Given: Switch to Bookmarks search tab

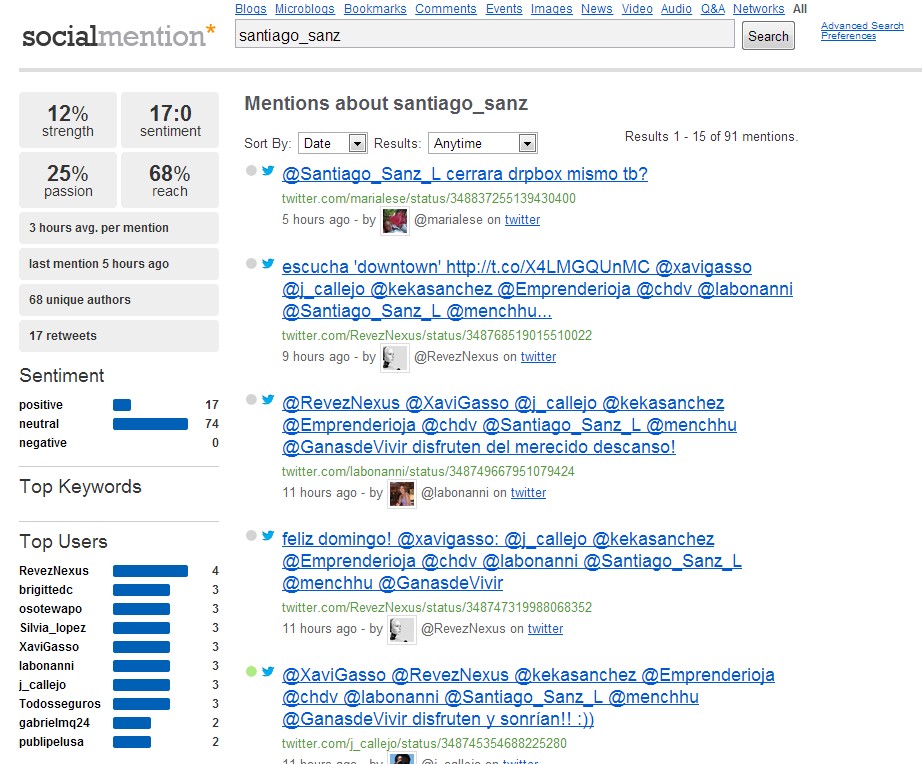Looking at the screenshot, I should pyautogui.click(x=375, y=9).
